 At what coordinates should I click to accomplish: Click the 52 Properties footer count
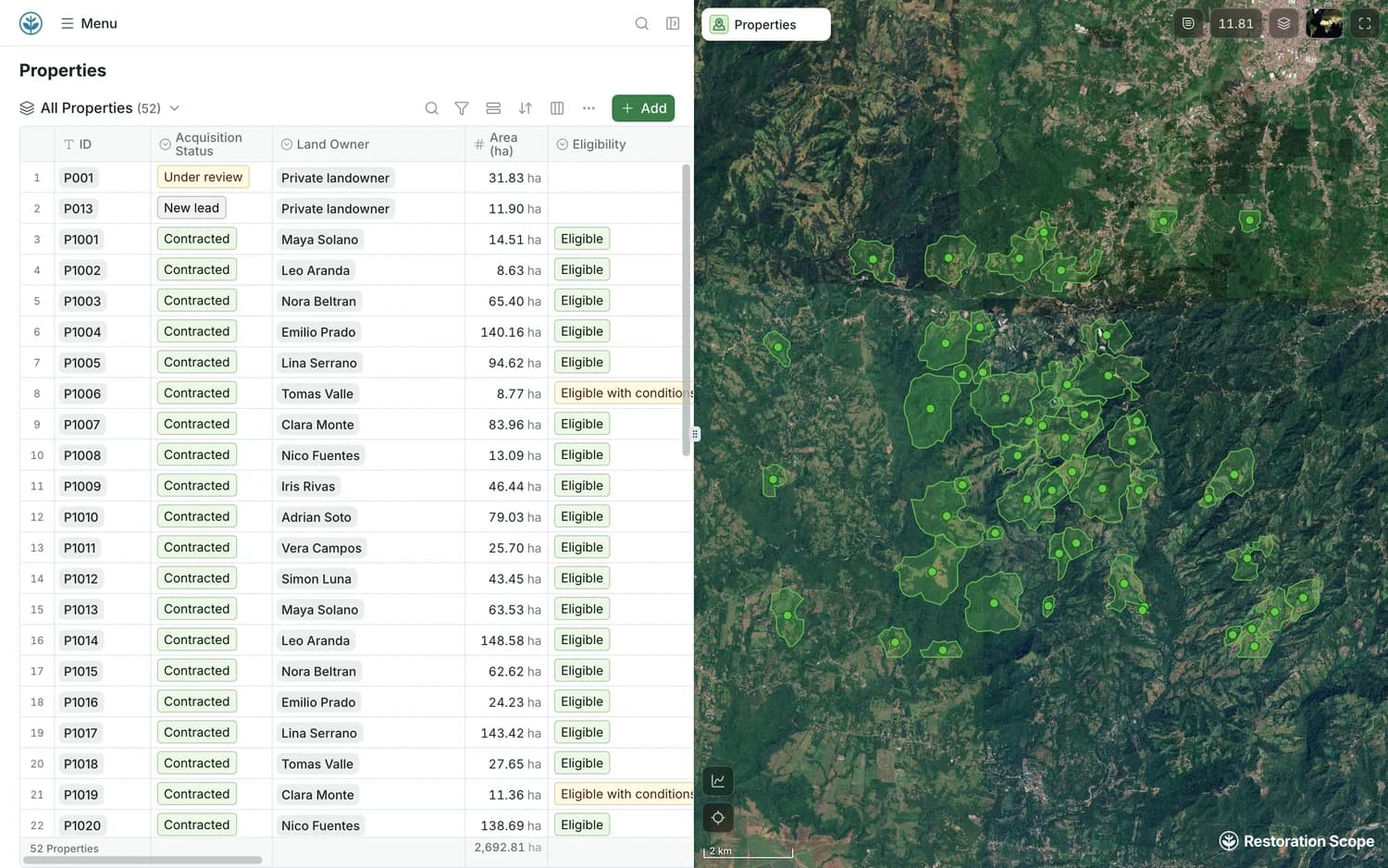click(65, 849)
